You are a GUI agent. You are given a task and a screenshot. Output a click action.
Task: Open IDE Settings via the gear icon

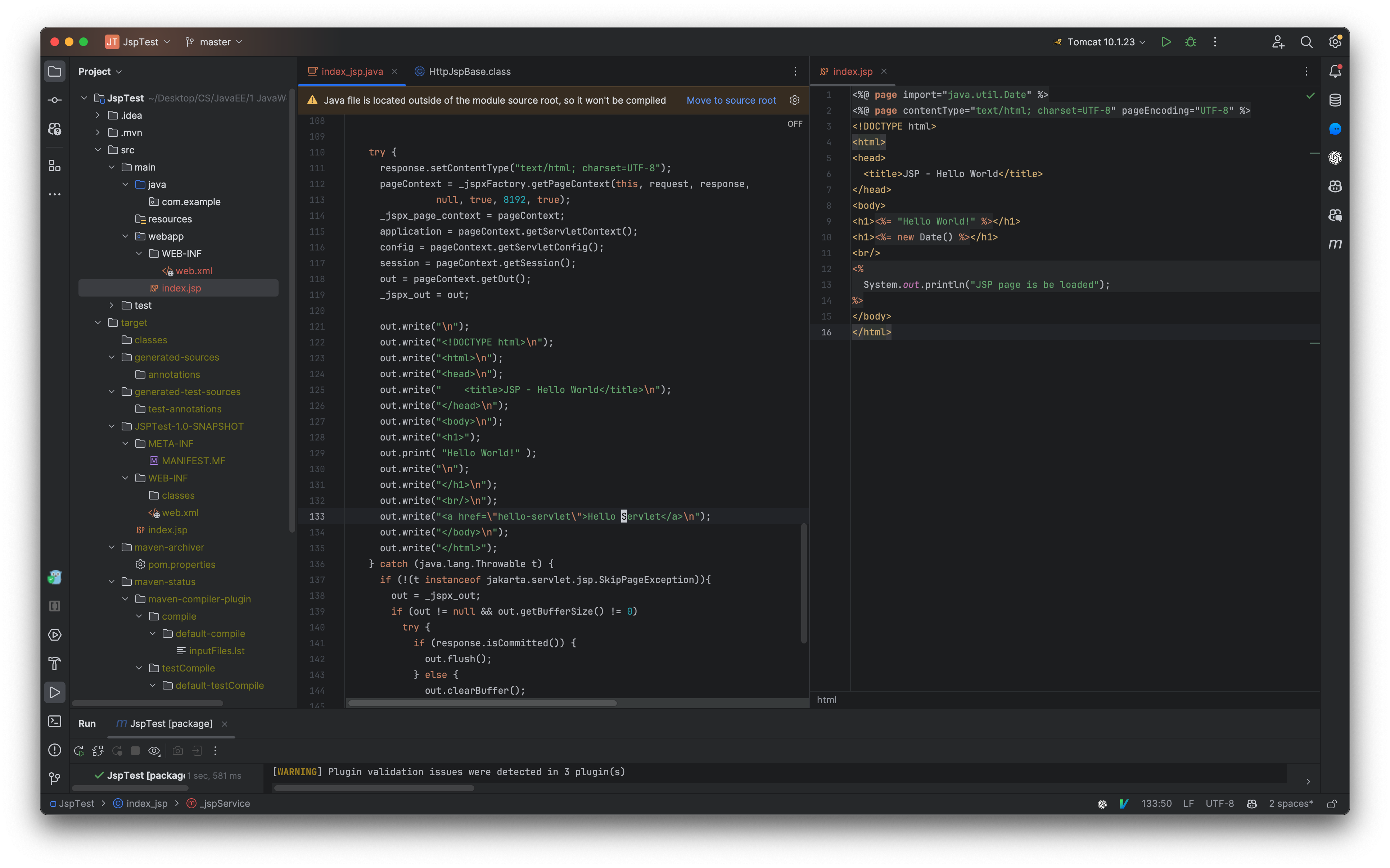[x=1335, y=42]
